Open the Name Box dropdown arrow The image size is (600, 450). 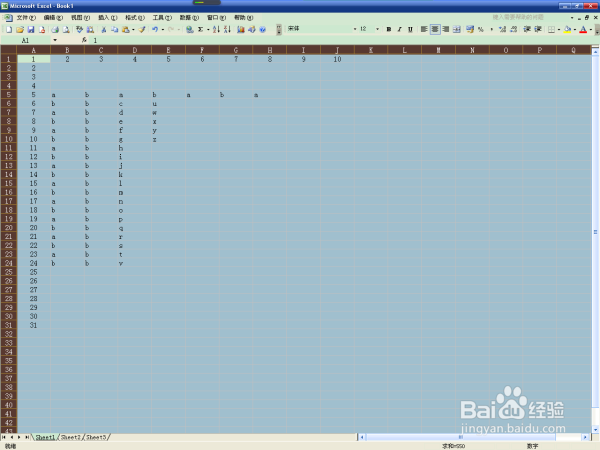click(55, 40)
